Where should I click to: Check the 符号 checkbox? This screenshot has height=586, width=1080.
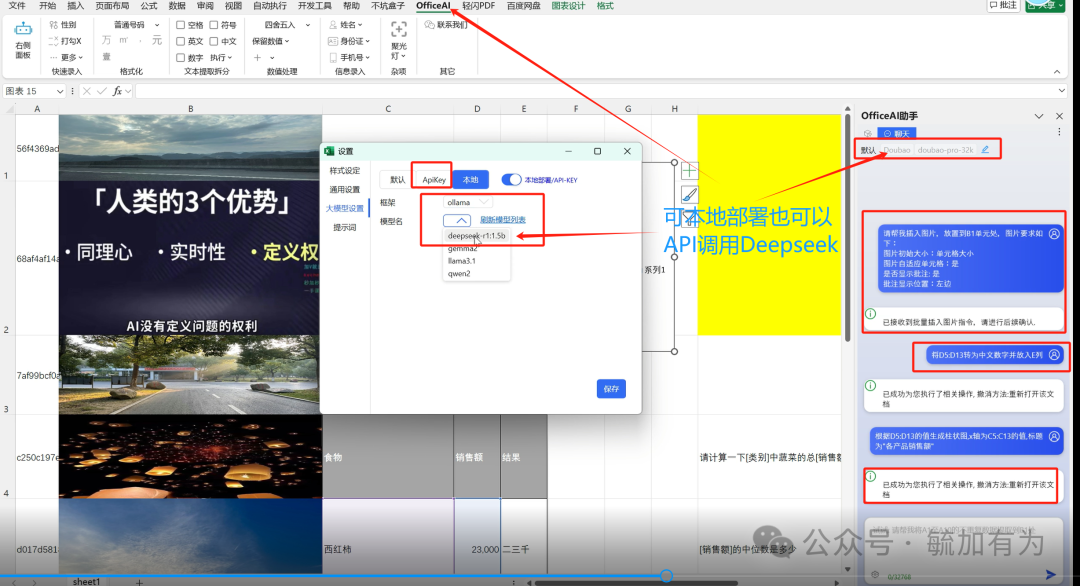click(x=214, y=25)
